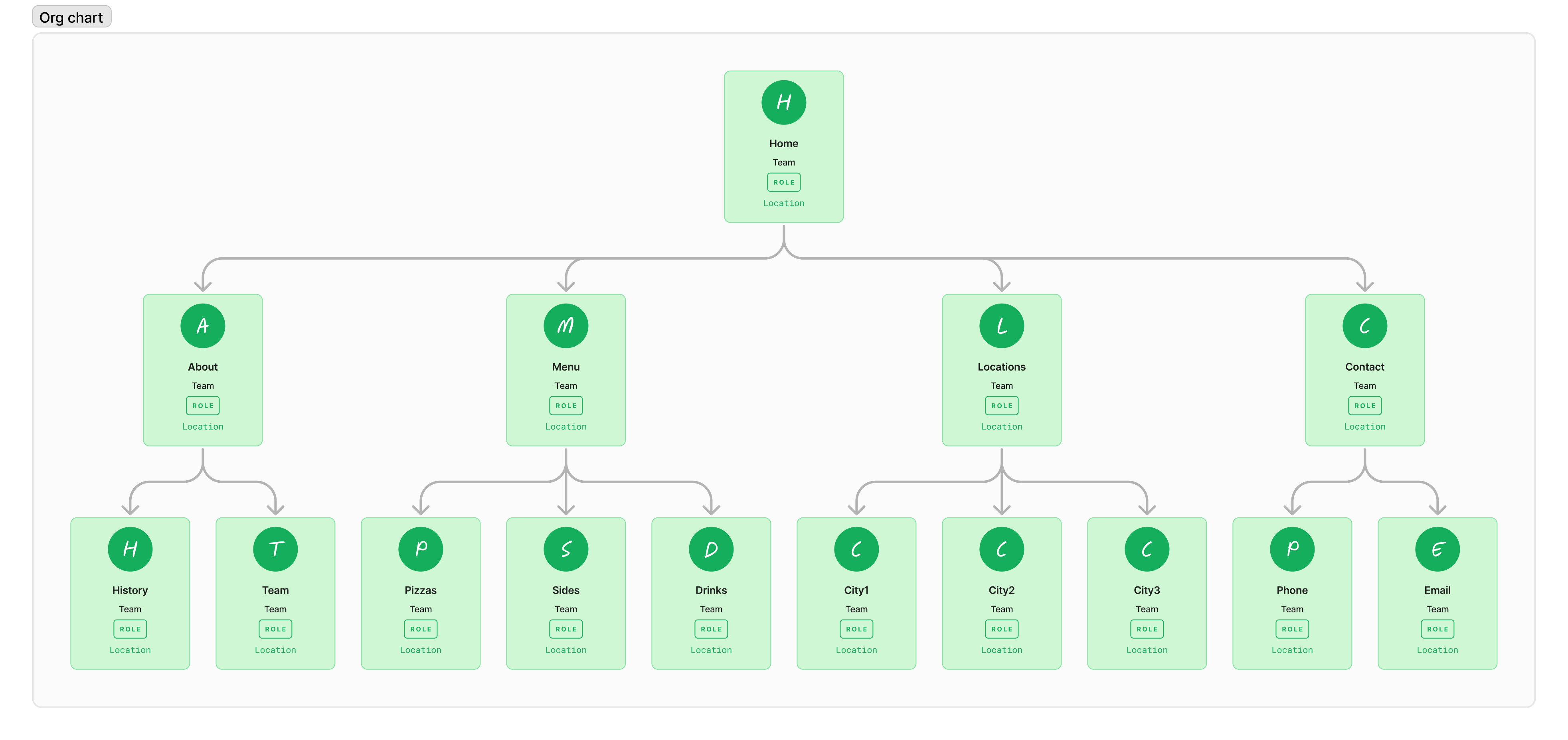This screenshot has width=1568, height=740.
Task: Click the Home node avatar icon
Action: (x=783, y=102)
